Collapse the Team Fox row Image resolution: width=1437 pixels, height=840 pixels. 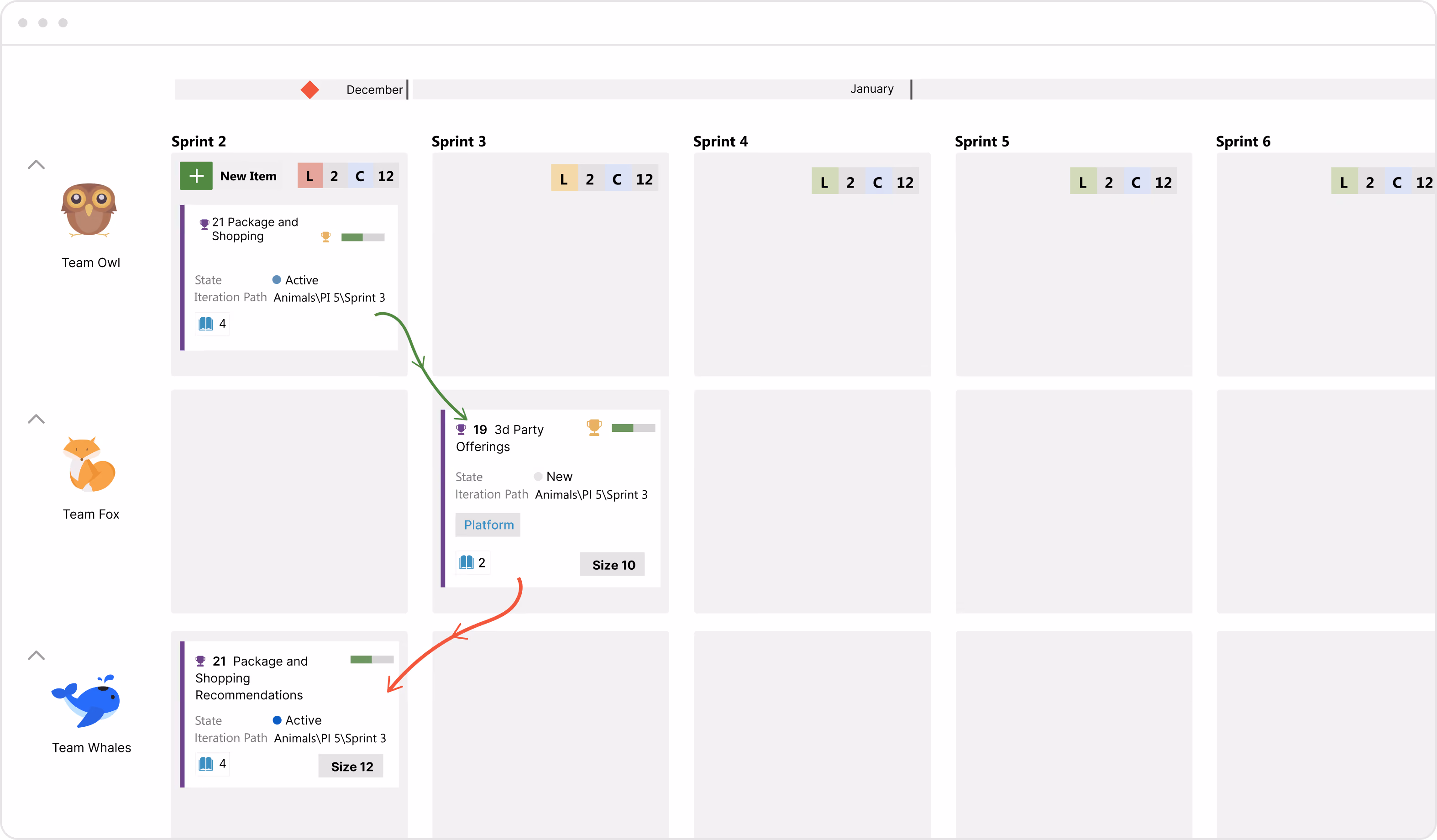pos(36,419)
